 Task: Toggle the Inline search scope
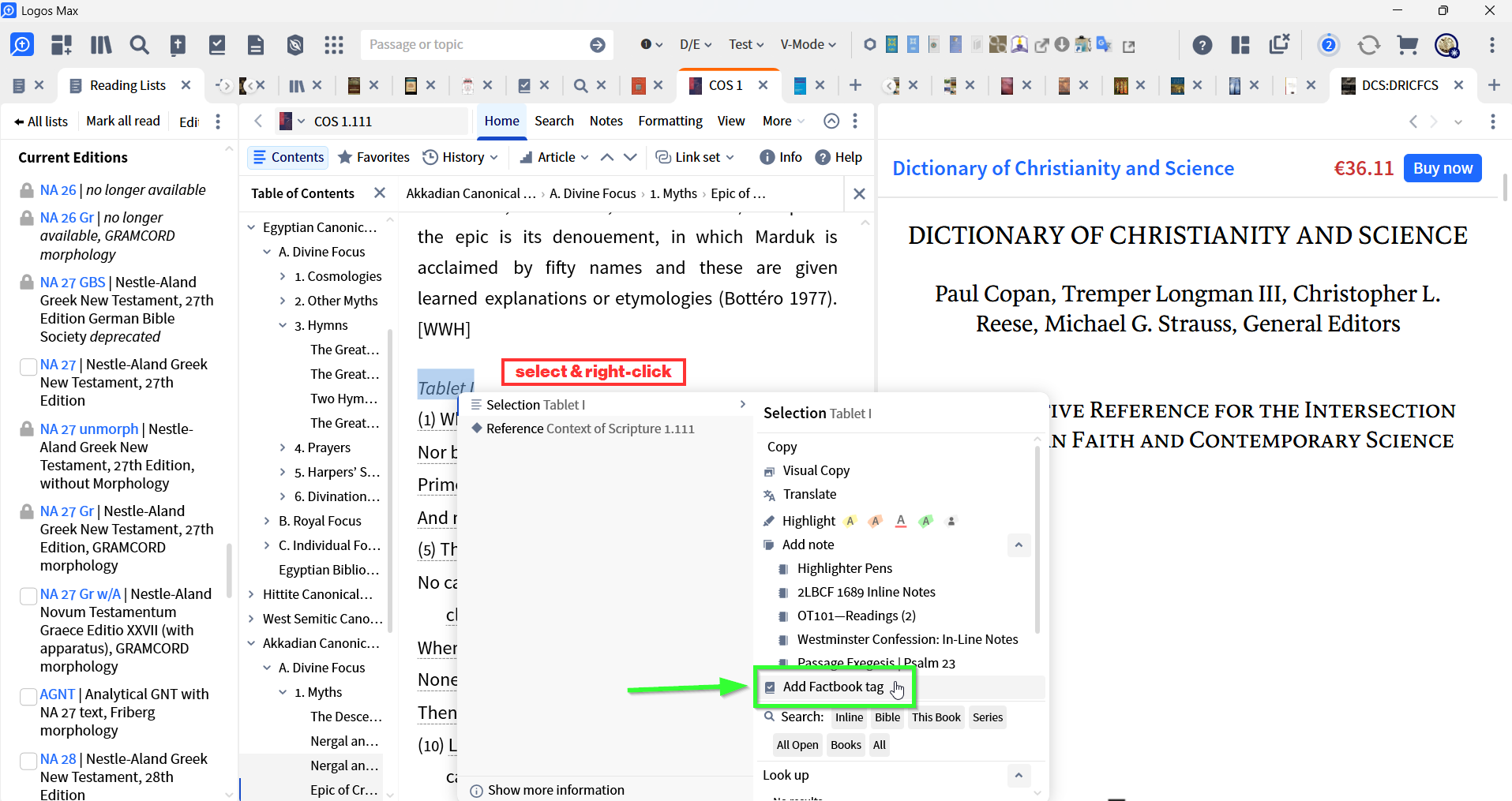(x=849, y=717)
